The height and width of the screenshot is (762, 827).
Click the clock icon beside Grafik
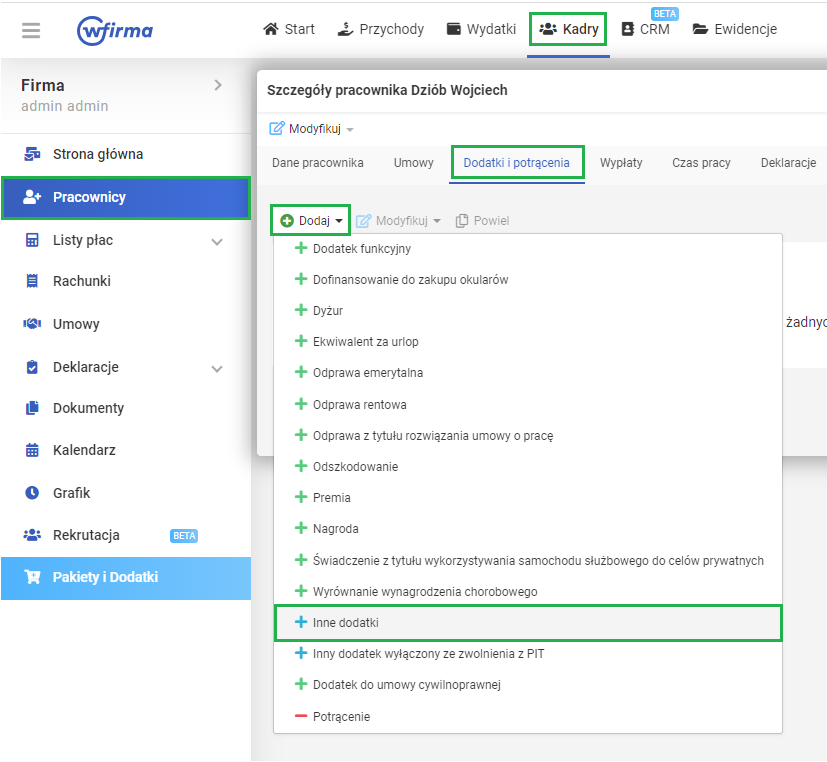point(32,493)
